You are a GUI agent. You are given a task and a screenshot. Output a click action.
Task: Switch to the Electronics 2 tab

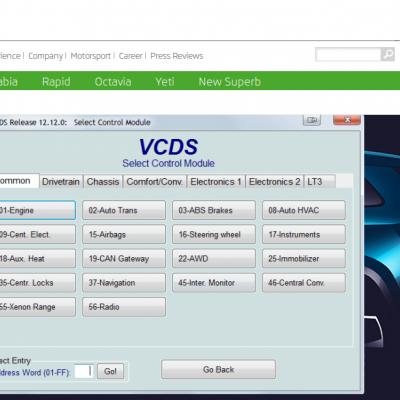pyautogui.click(x=275, y=182)
